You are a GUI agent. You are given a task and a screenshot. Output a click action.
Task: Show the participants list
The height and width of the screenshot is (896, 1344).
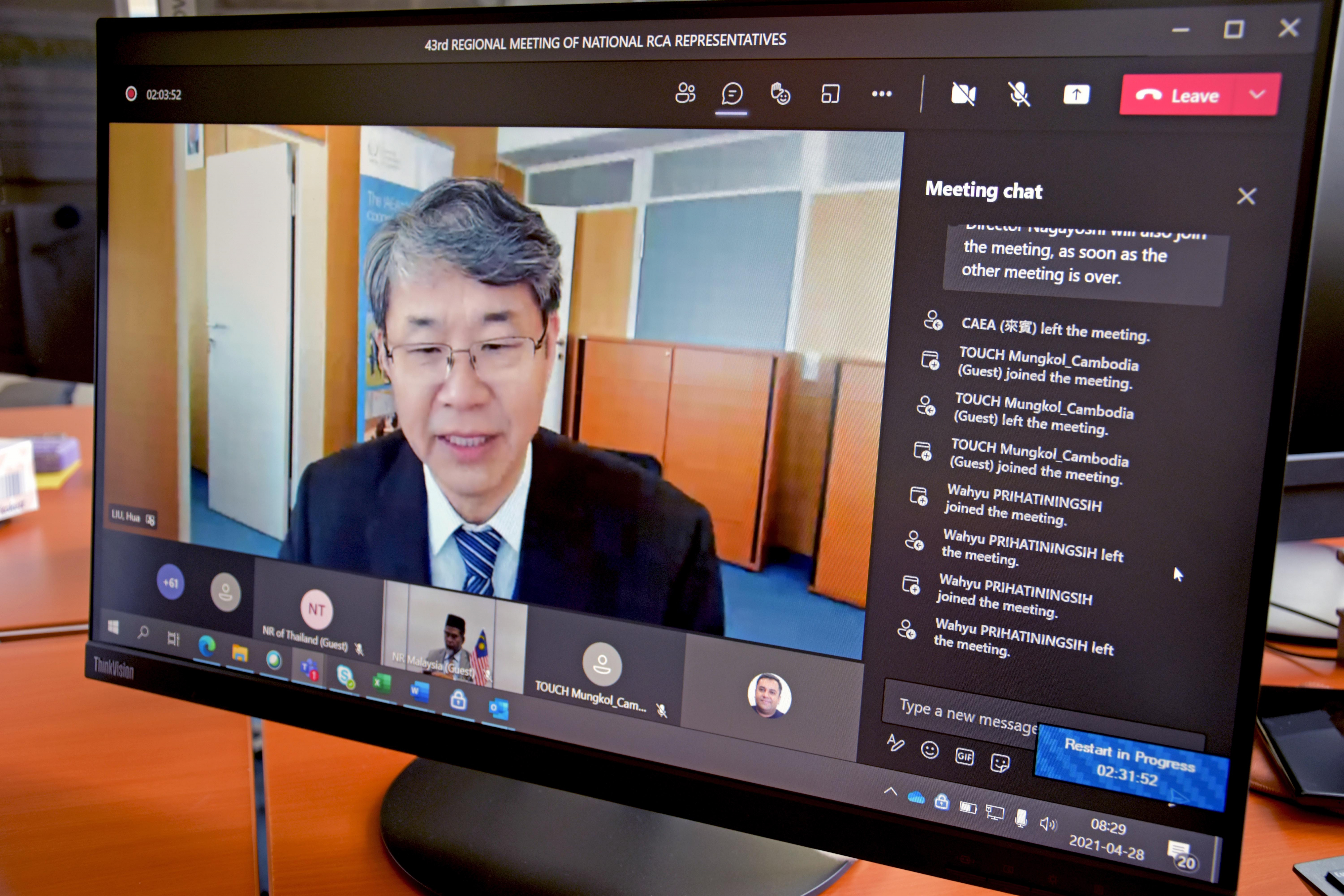(x=684, y=93)
